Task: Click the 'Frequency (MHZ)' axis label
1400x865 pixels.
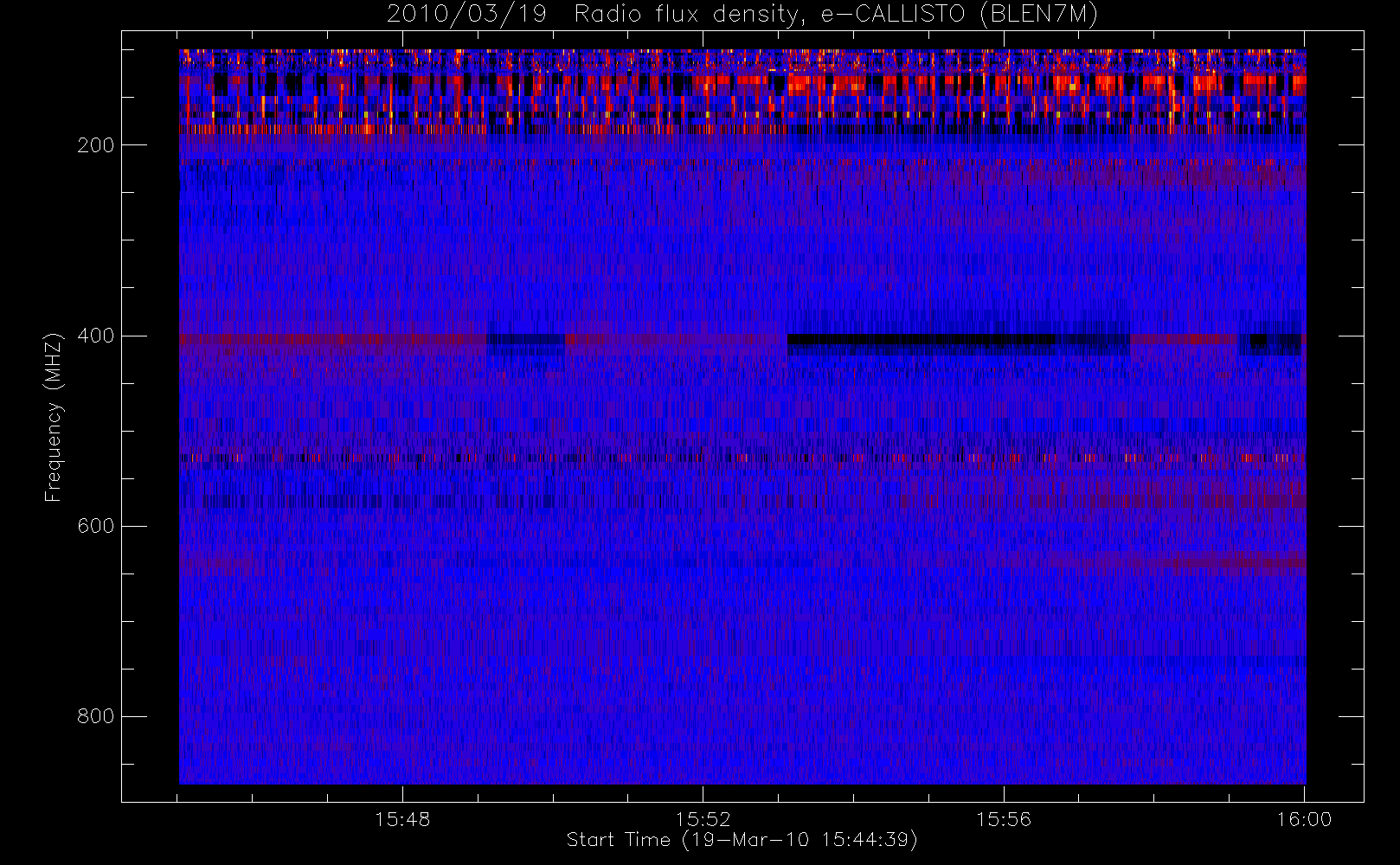Action: [x=54, y=417]
